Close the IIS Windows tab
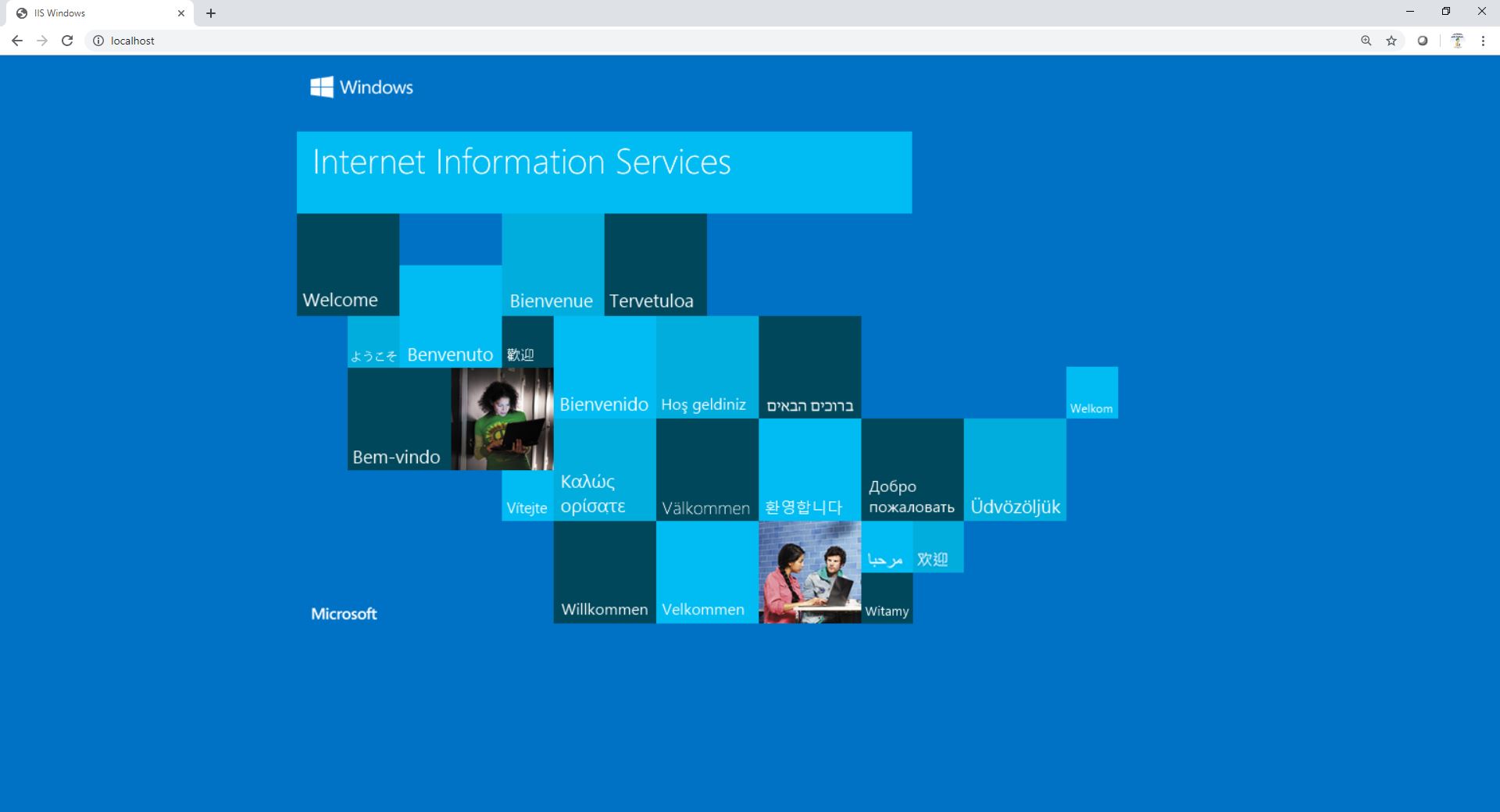 pyautogui.click(x=181, y=13)
